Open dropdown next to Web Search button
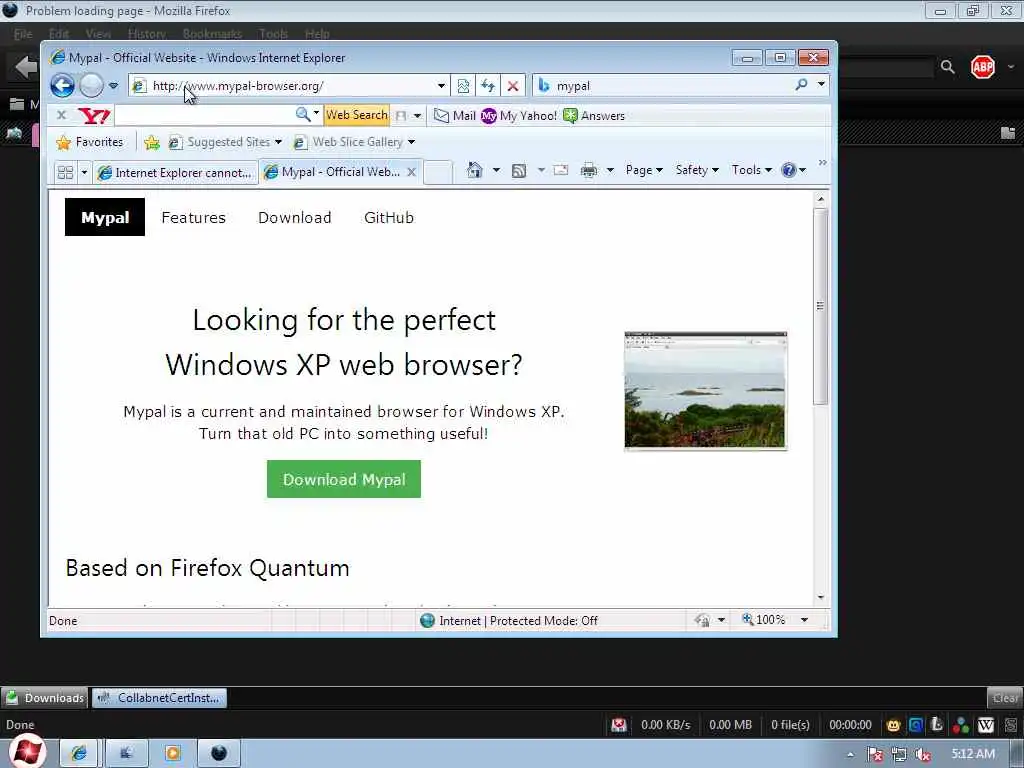 point(417,116)
